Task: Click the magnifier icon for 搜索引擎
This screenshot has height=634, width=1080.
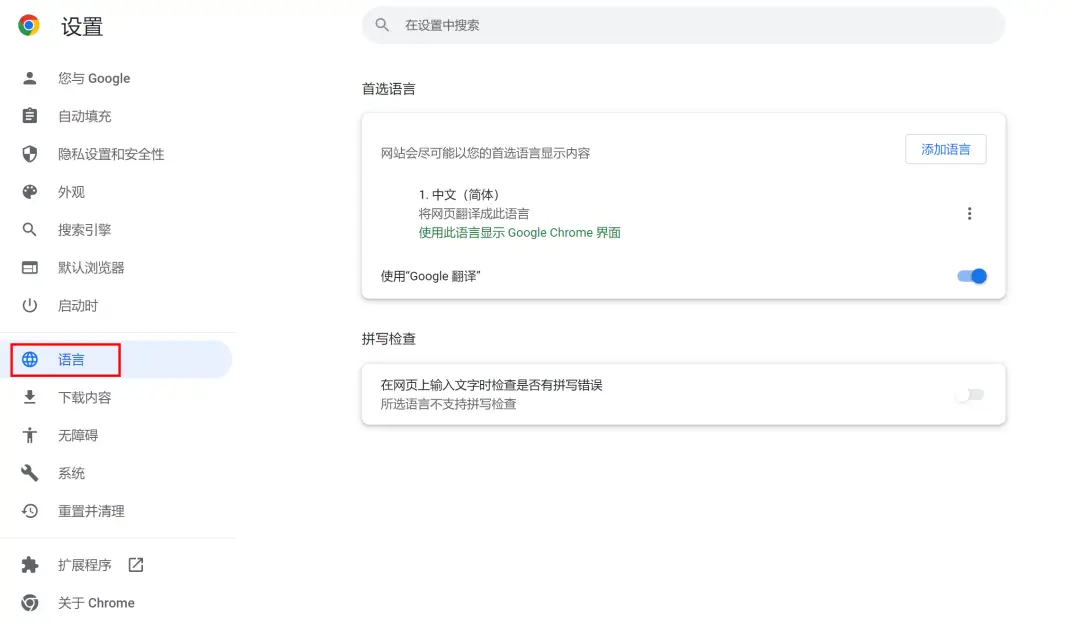Action: click(30, 229)
